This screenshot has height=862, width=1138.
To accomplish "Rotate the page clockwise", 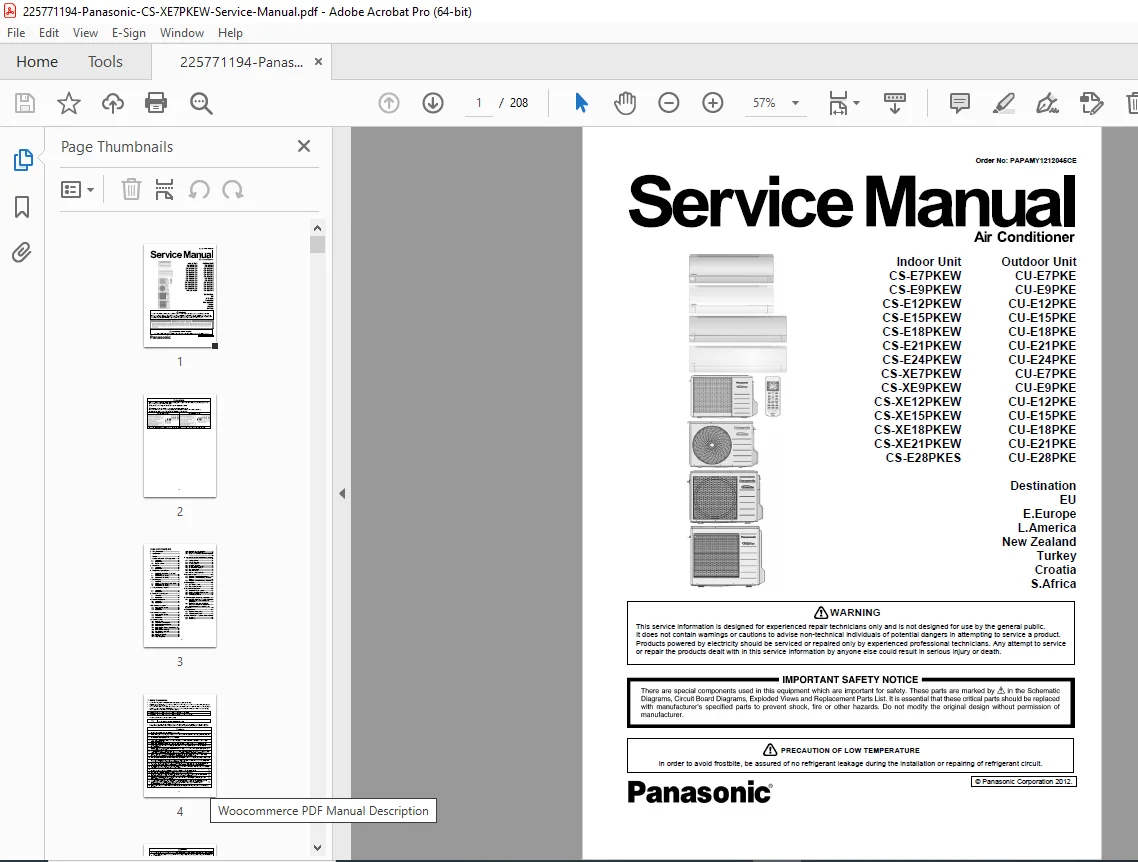I will pos(233,190).
